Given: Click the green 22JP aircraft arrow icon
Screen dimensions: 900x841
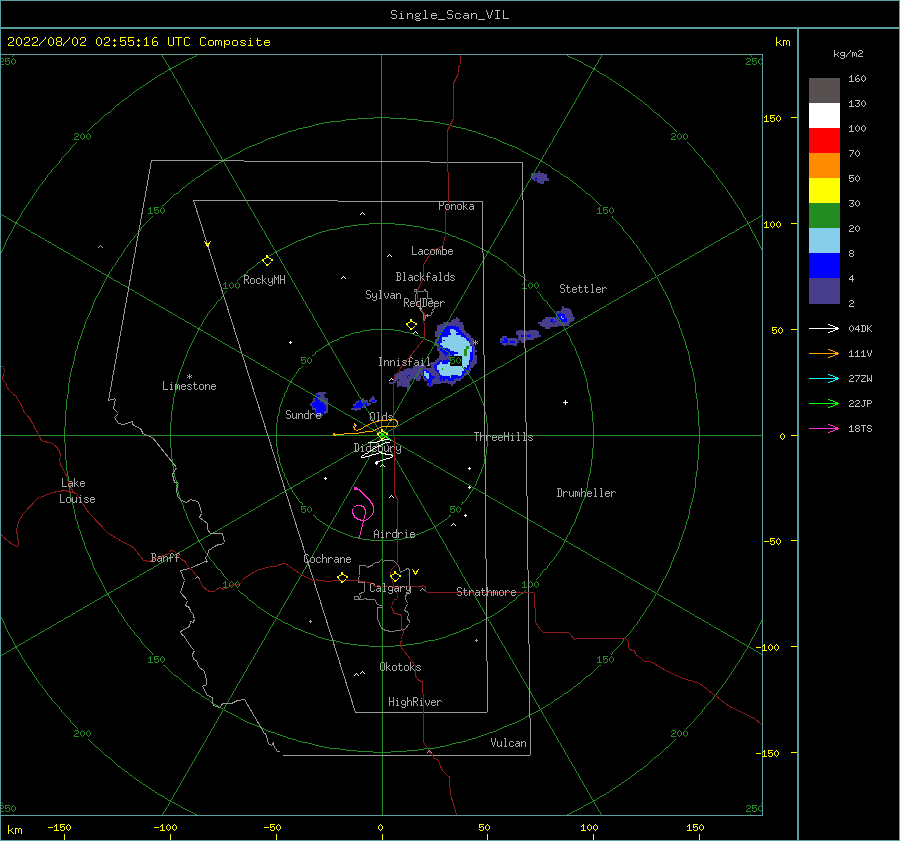Looking at the screenshot, I should pyautogui.click(x=824, y=404).
